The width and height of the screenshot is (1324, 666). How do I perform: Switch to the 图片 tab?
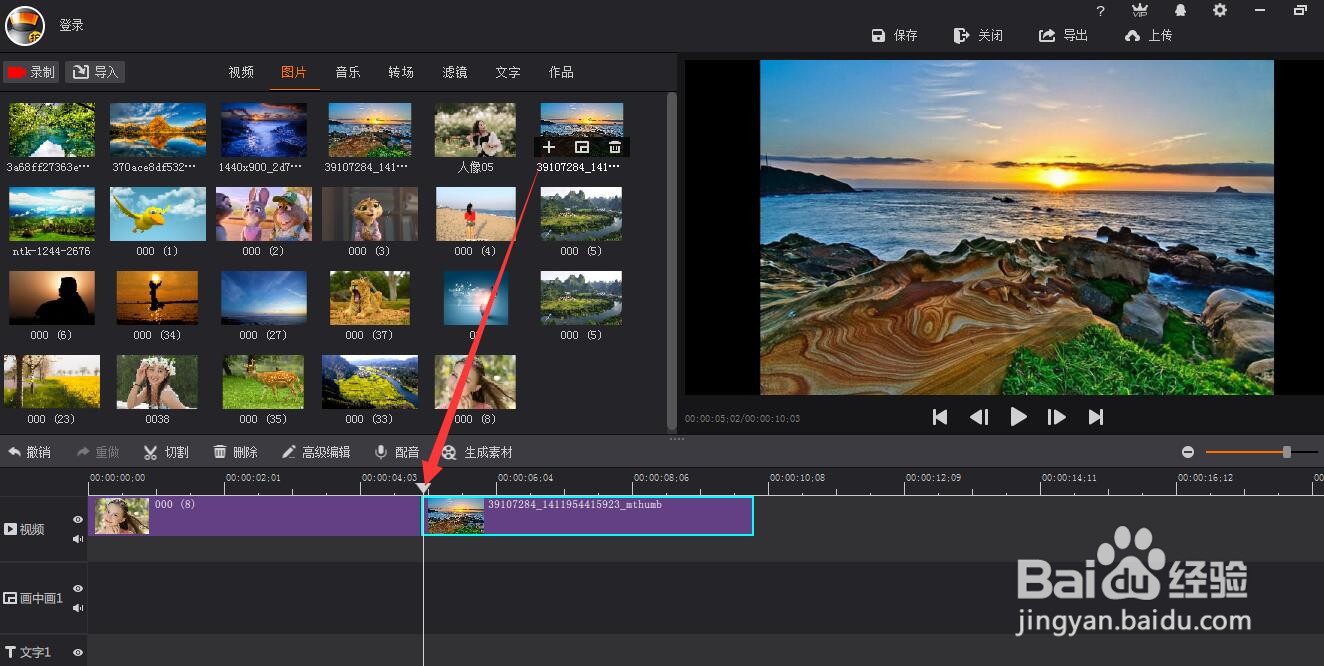(x=294, y=72)
